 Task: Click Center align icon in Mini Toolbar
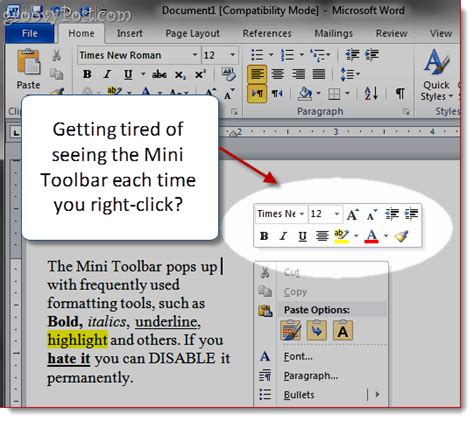pos(322,236)
